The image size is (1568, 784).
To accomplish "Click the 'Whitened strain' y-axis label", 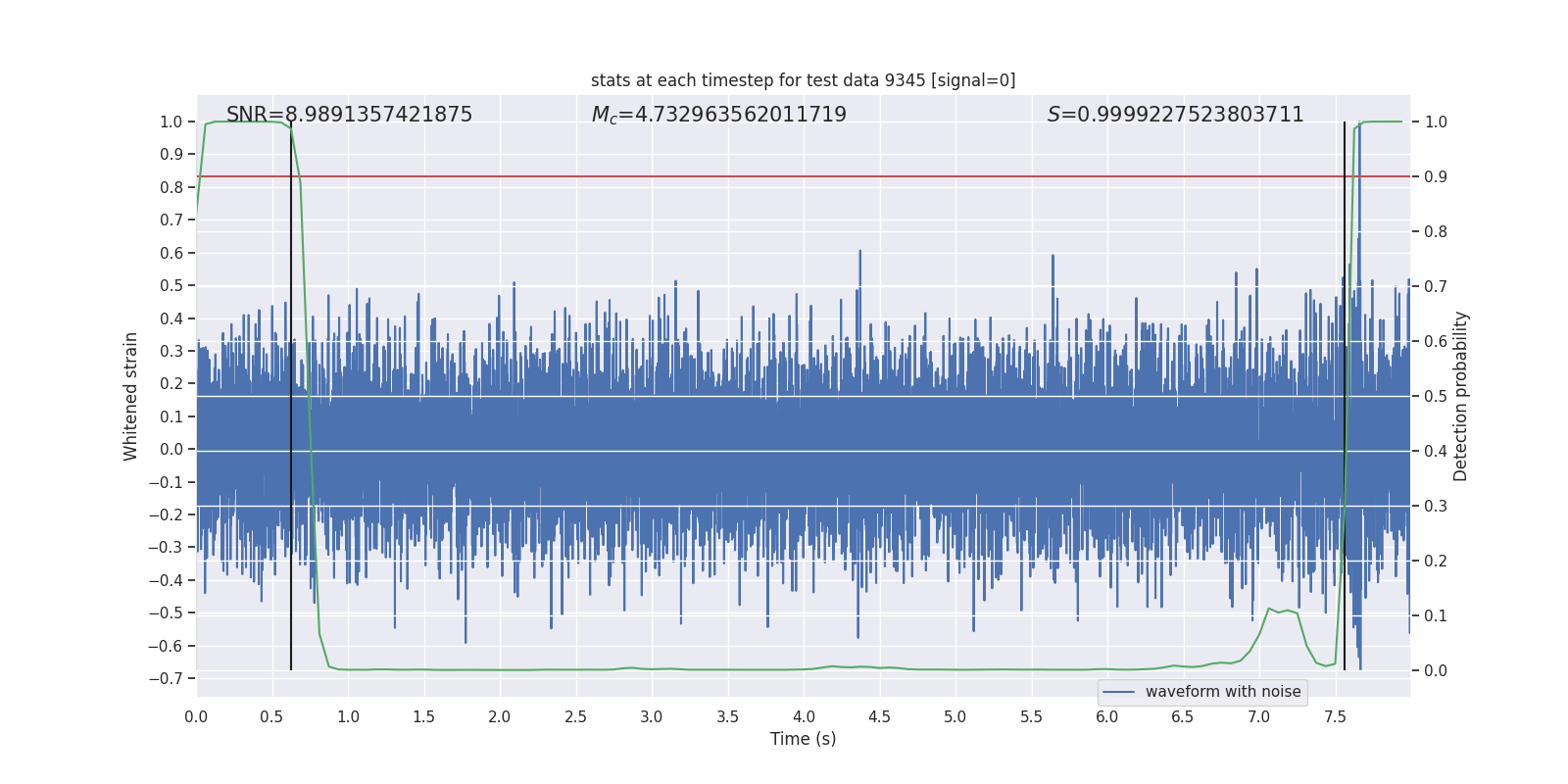I will (130, 396).
